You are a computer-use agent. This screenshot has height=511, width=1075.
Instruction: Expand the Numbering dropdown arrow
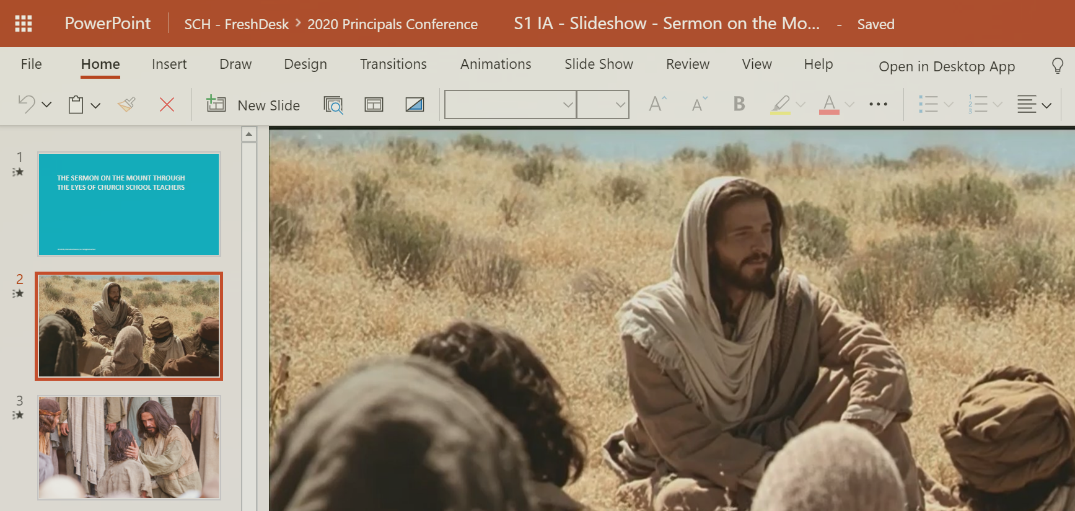pos(998,105)
